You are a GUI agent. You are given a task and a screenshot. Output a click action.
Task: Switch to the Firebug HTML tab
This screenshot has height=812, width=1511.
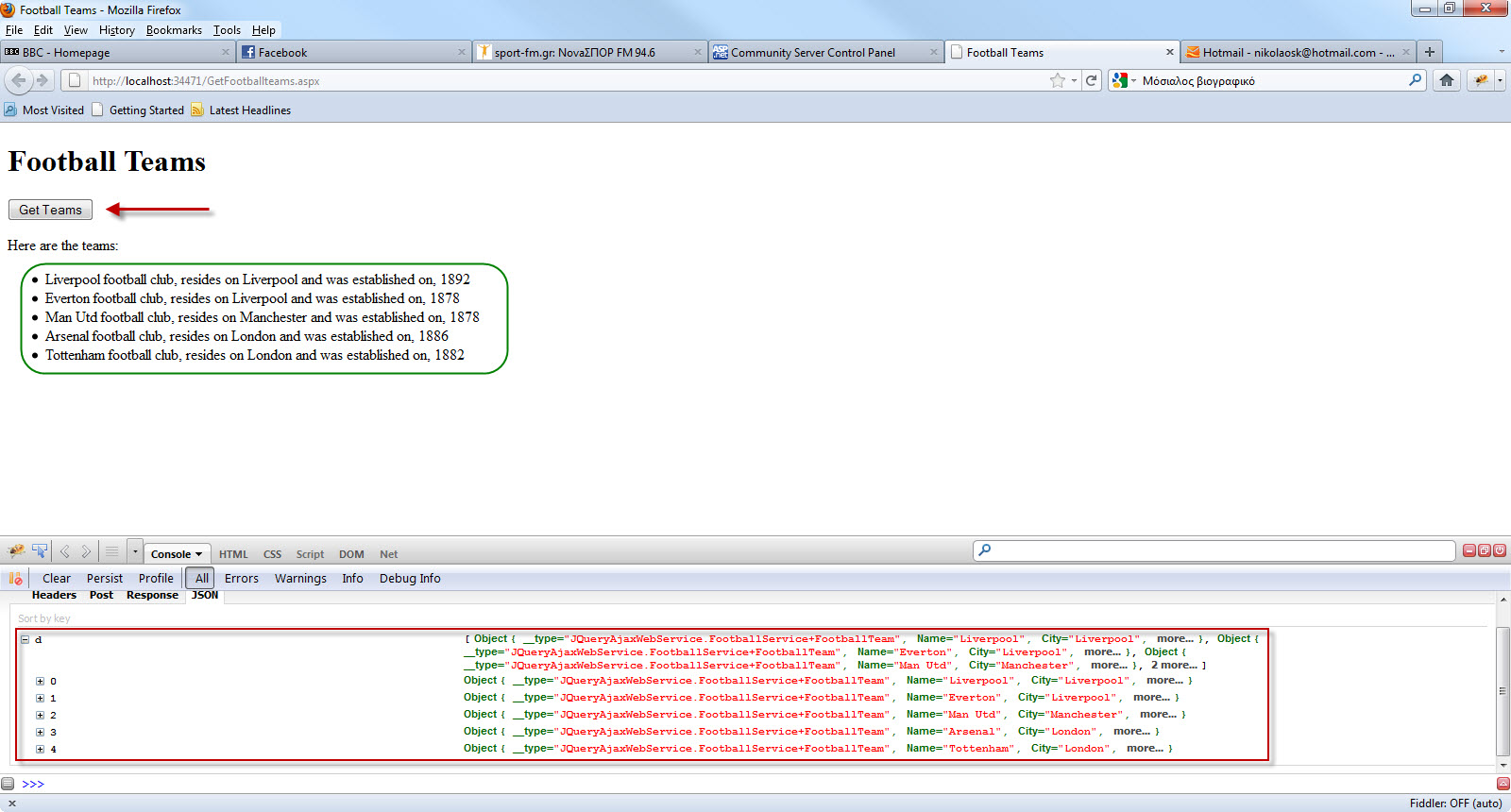[233, 554]
